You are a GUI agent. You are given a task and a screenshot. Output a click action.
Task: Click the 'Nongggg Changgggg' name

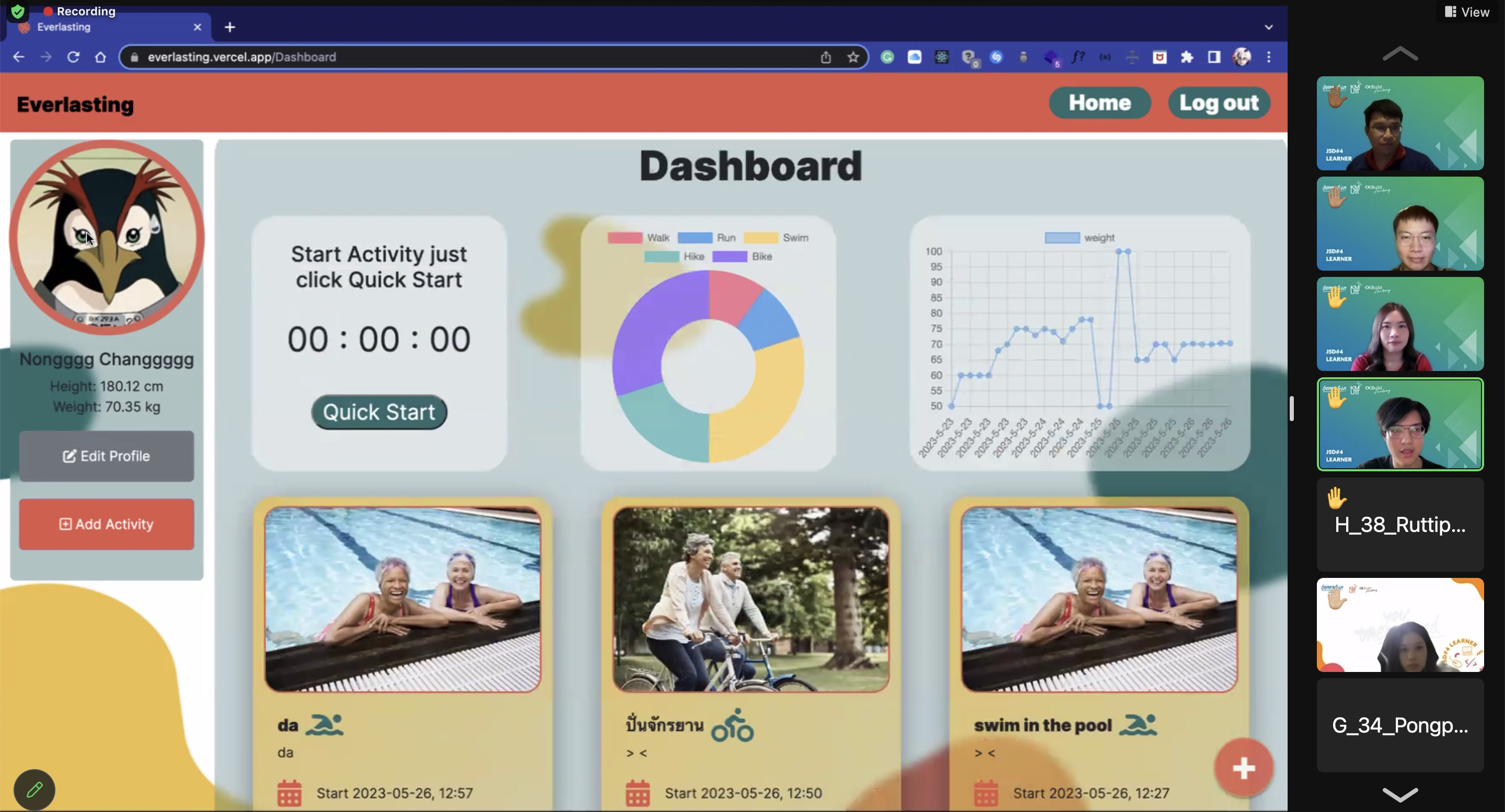(107, 359)
